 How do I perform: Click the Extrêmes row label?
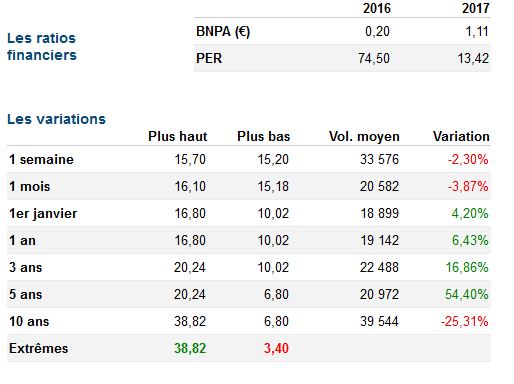[39, 348]
